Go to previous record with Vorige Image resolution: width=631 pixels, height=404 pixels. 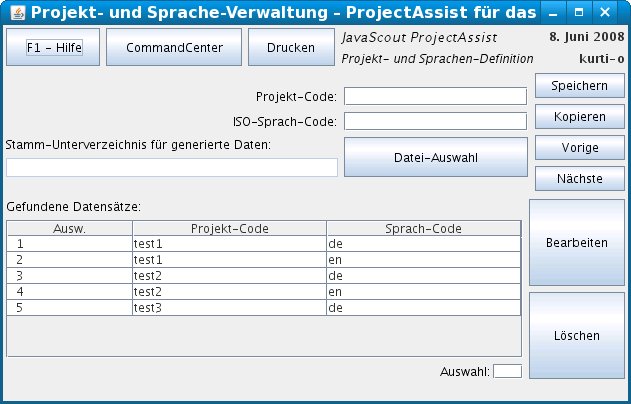pos(579,148)
